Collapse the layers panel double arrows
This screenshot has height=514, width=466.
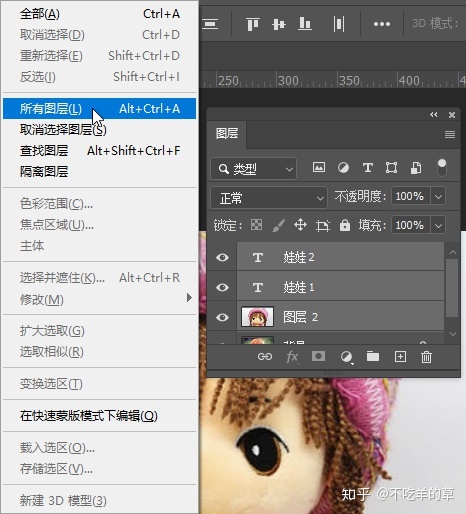coord(434,115)
